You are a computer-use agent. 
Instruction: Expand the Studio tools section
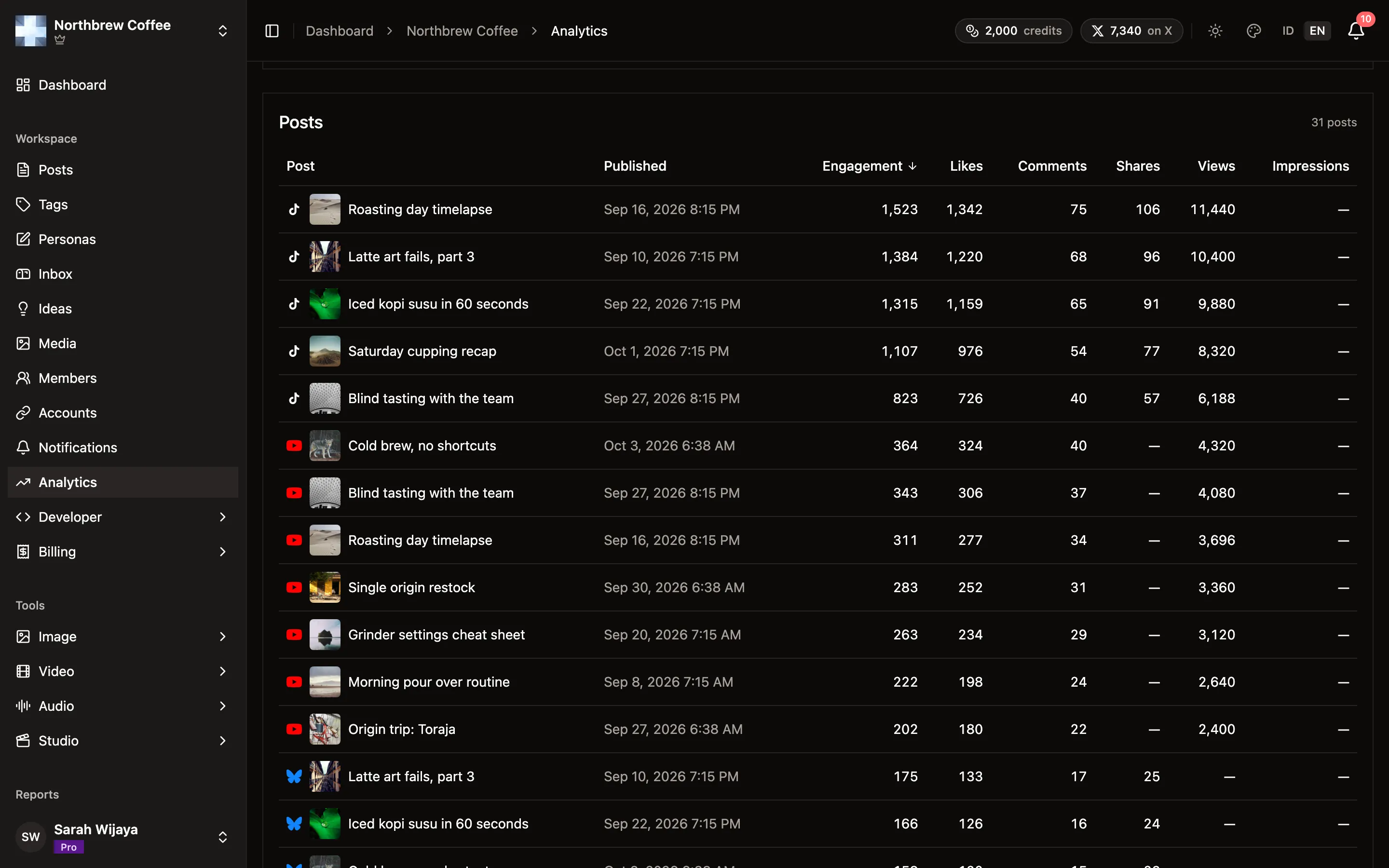coord(123,741)
